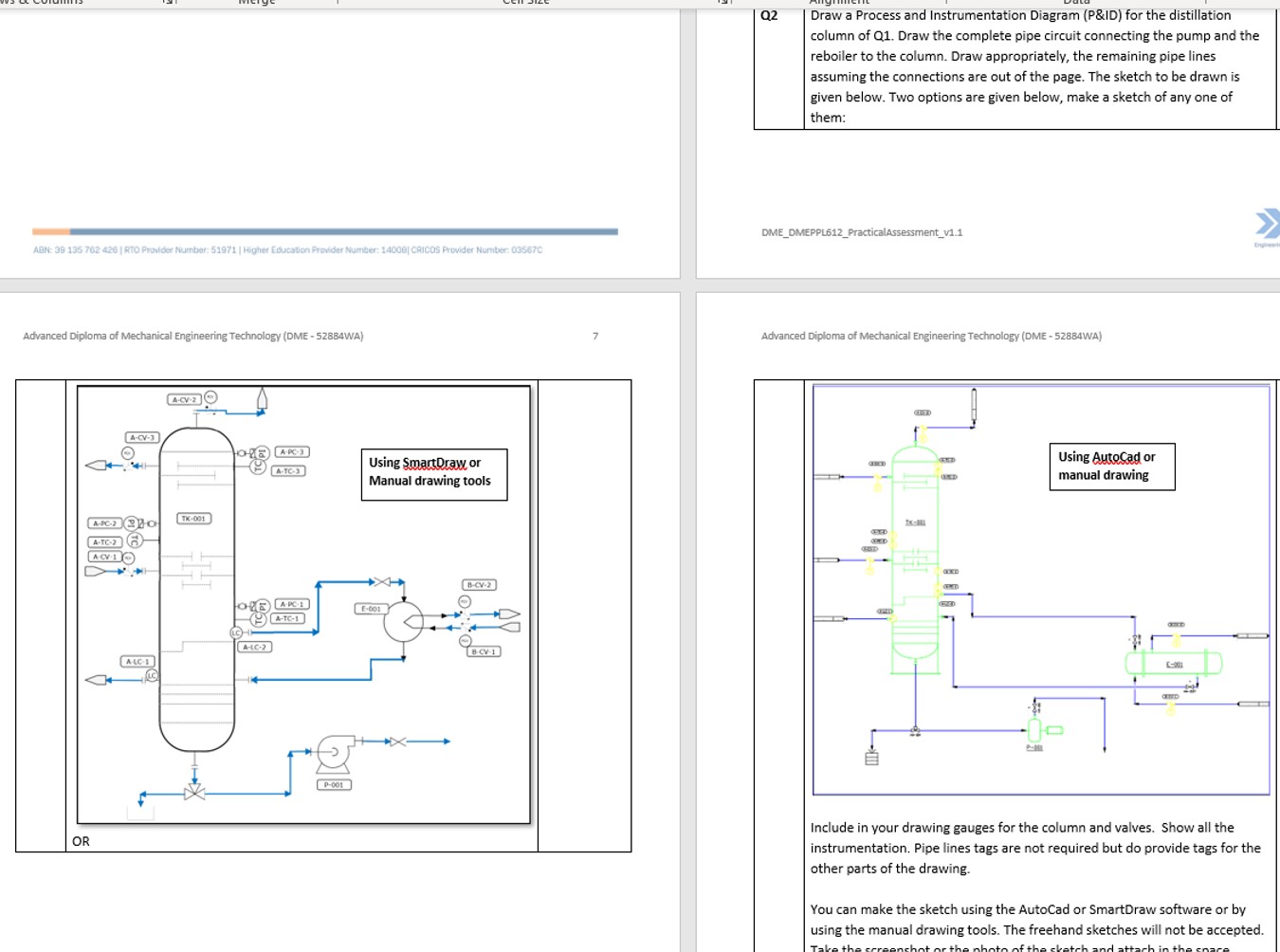This screenshot has height=952, width=1280.
Task: Click the paragraph starting "Include in your drawing gauges"
Action: point(1035,848)
